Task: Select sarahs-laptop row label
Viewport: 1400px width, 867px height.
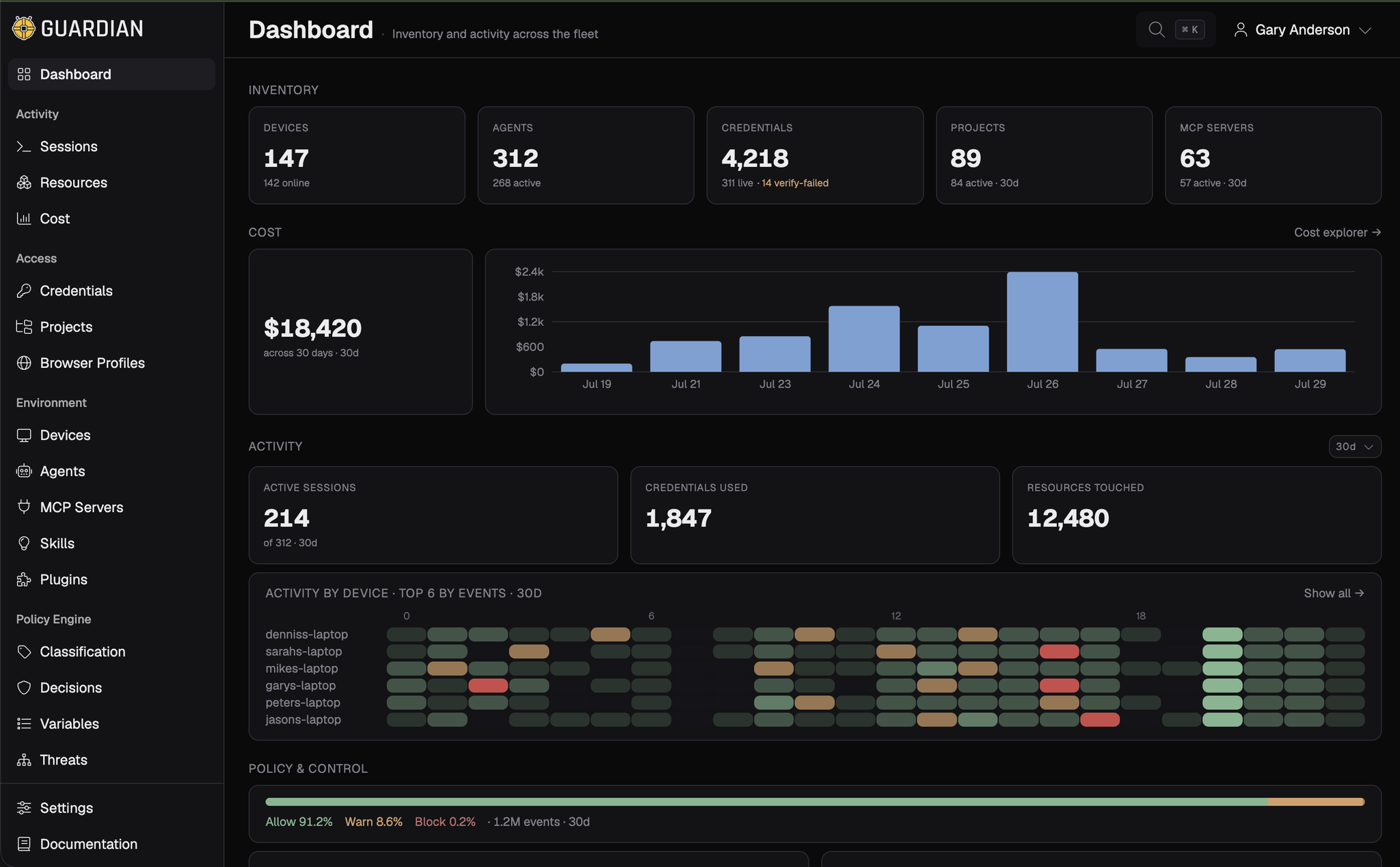Action: [x=304, y=652]
